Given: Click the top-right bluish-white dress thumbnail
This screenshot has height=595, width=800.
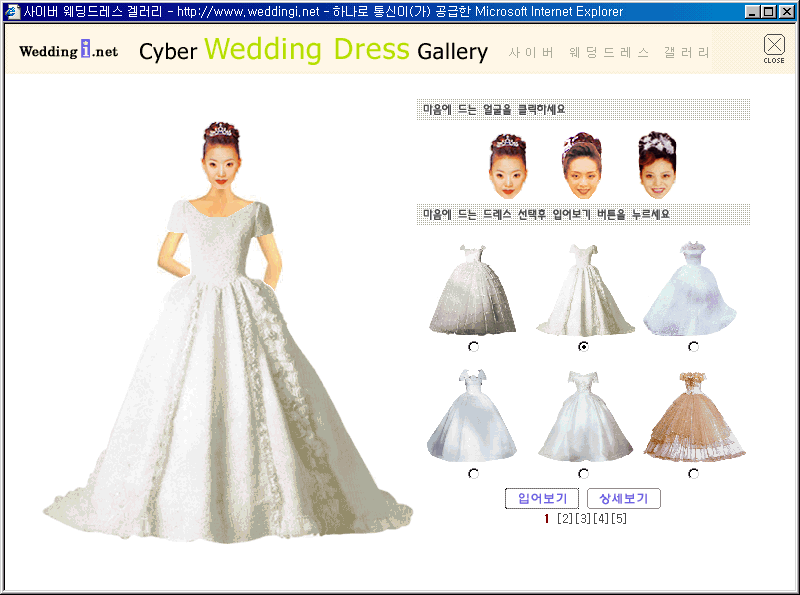Looking at the screenshot, I should coord(691,289).
